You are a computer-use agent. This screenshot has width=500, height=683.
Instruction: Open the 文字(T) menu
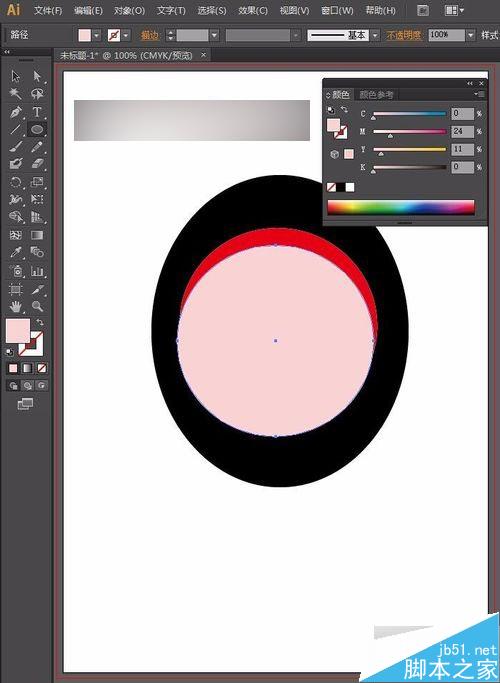point(171,10)
